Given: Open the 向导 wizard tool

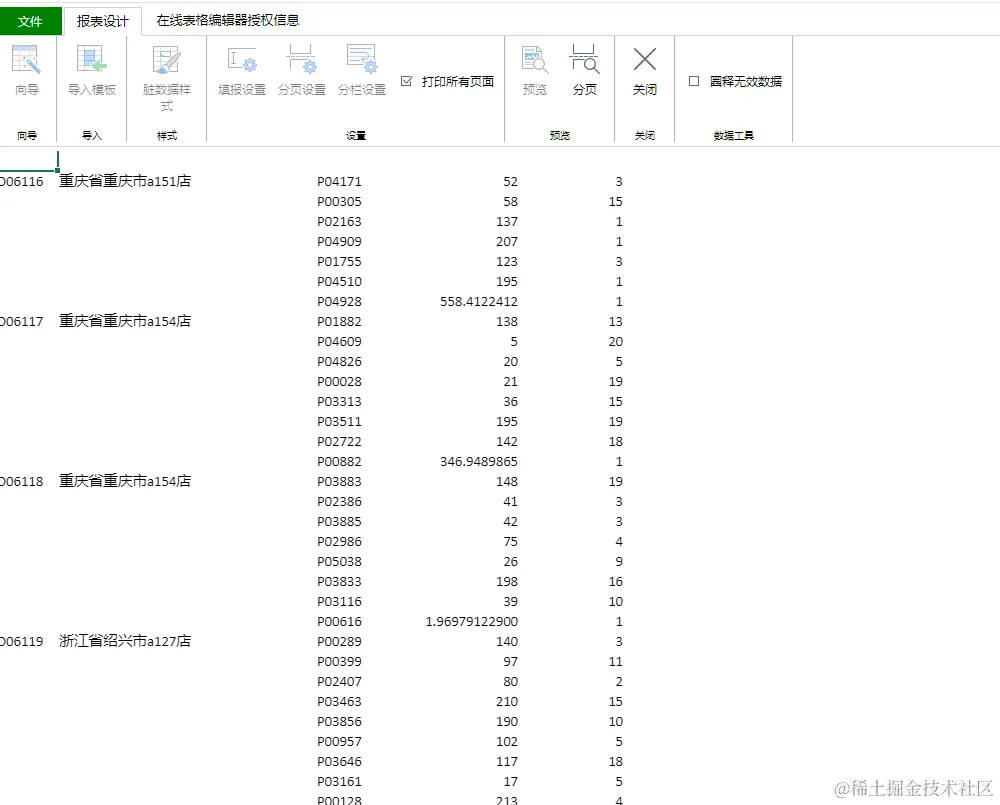Looking at the screenshot, I should click(x=26, y=70).
